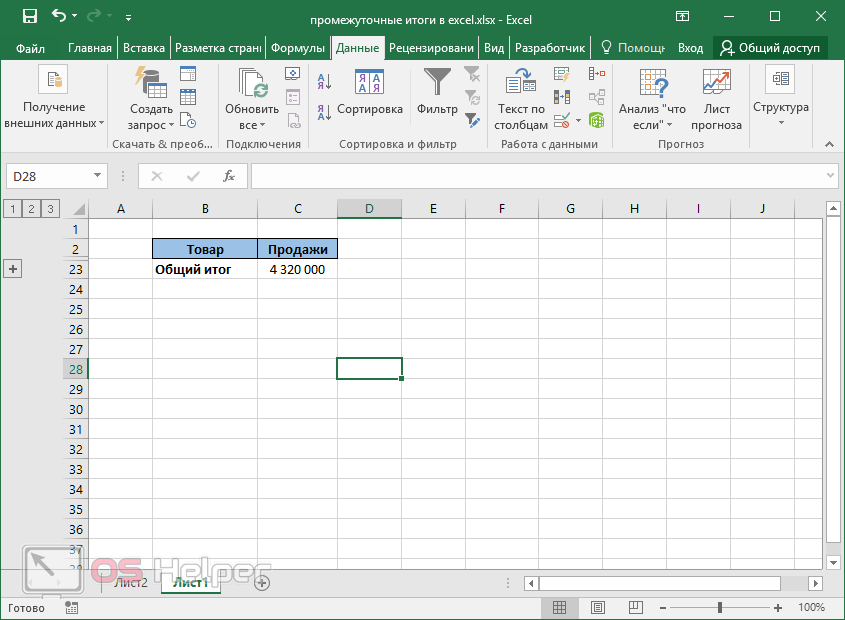Open the Создать запрос dropdown
Screen dimensions: 845x620
pos(151,117)
